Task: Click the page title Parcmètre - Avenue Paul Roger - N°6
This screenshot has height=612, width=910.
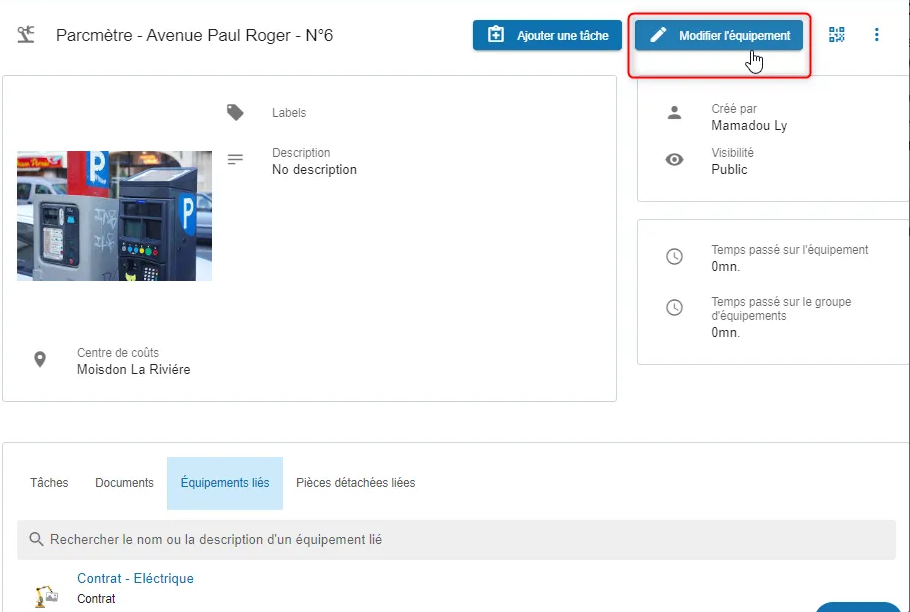Action: pos(194,35)
